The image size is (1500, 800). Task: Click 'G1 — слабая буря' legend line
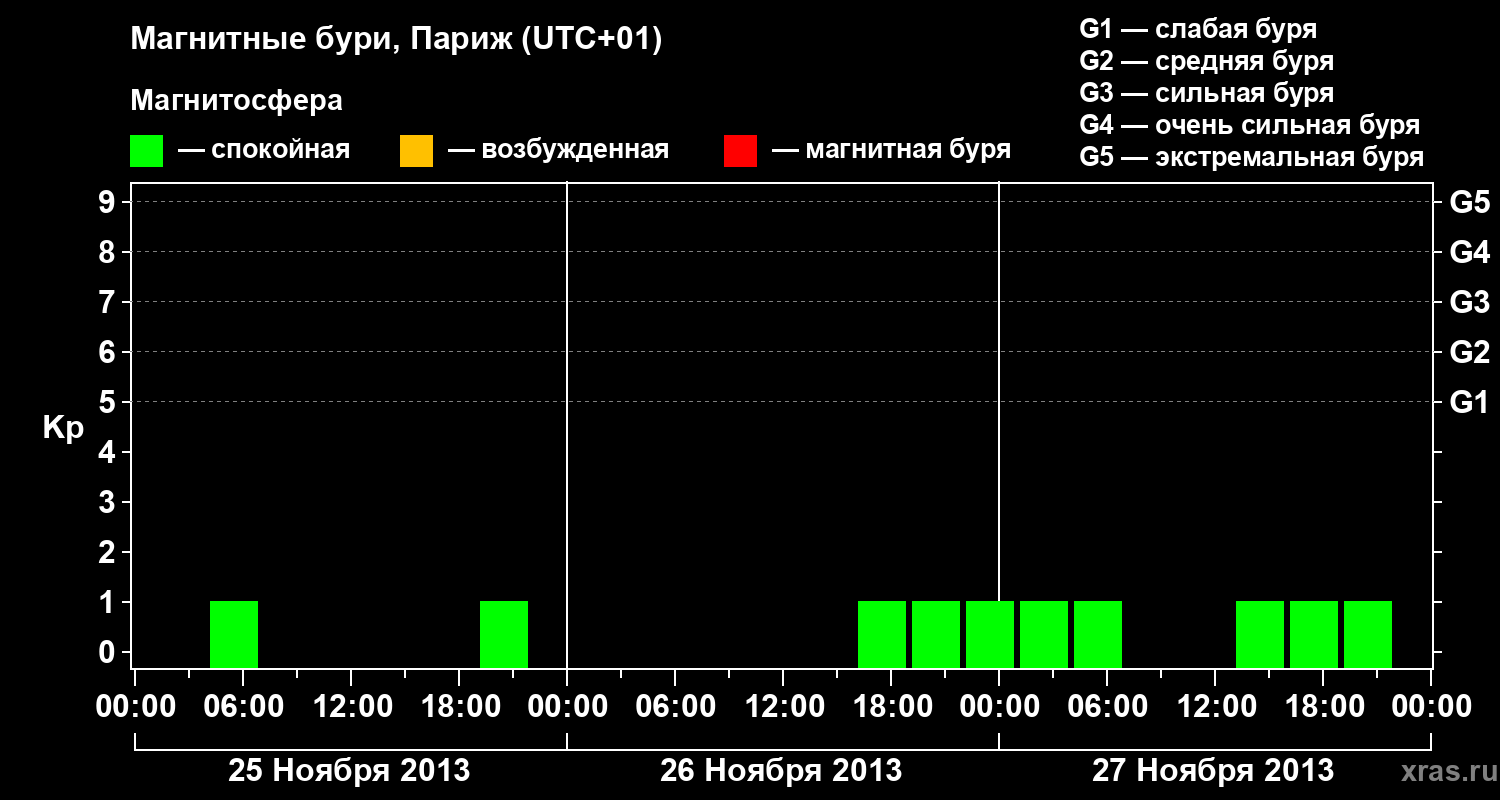point(1198,29)
